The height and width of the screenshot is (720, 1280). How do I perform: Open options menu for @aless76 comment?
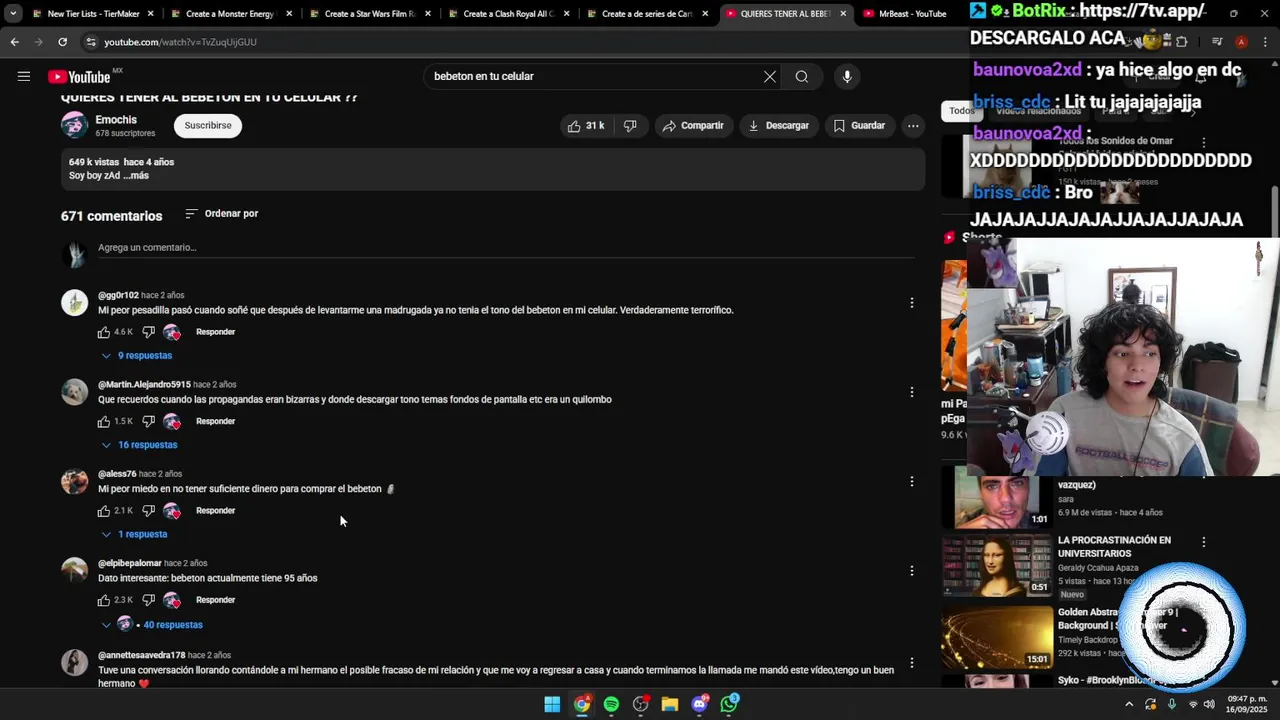[x=911, y=481]
